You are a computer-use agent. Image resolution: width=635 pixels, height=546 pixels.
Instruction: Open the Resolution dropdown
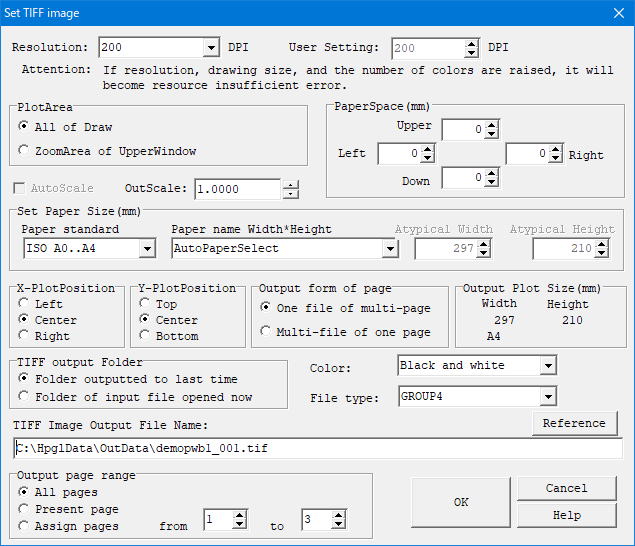click(211, 47)
